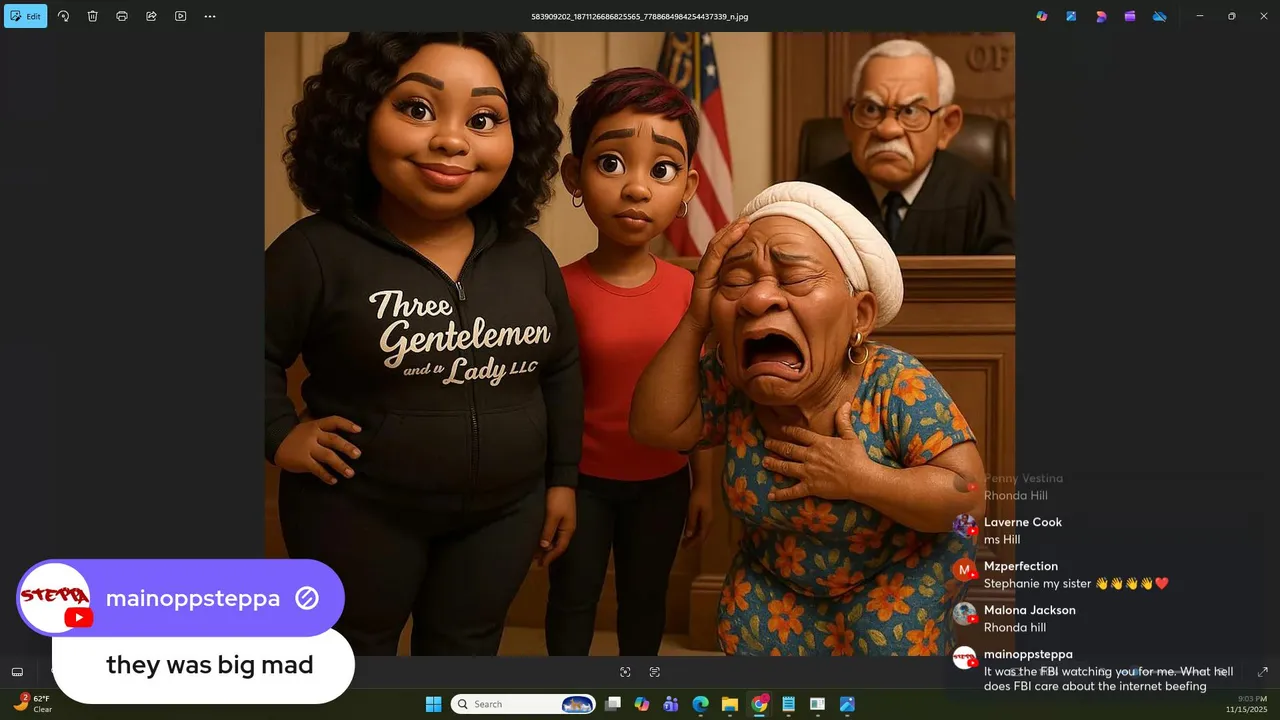Screen dimensions: 1280x720
Task: Switch to Google Chrome on the taskbar
Action: [x=759, y=704]
